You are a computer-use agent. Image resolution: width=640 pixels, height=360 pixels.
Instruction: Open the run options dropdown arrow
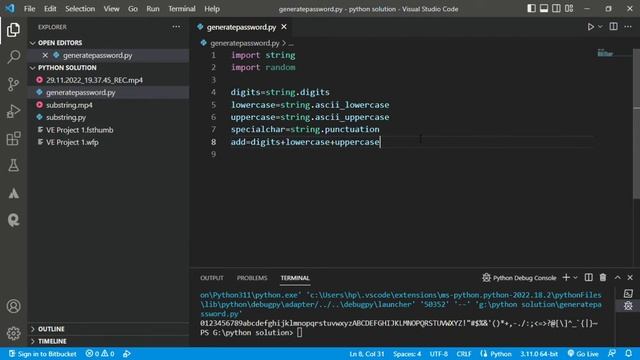(600, 27)
